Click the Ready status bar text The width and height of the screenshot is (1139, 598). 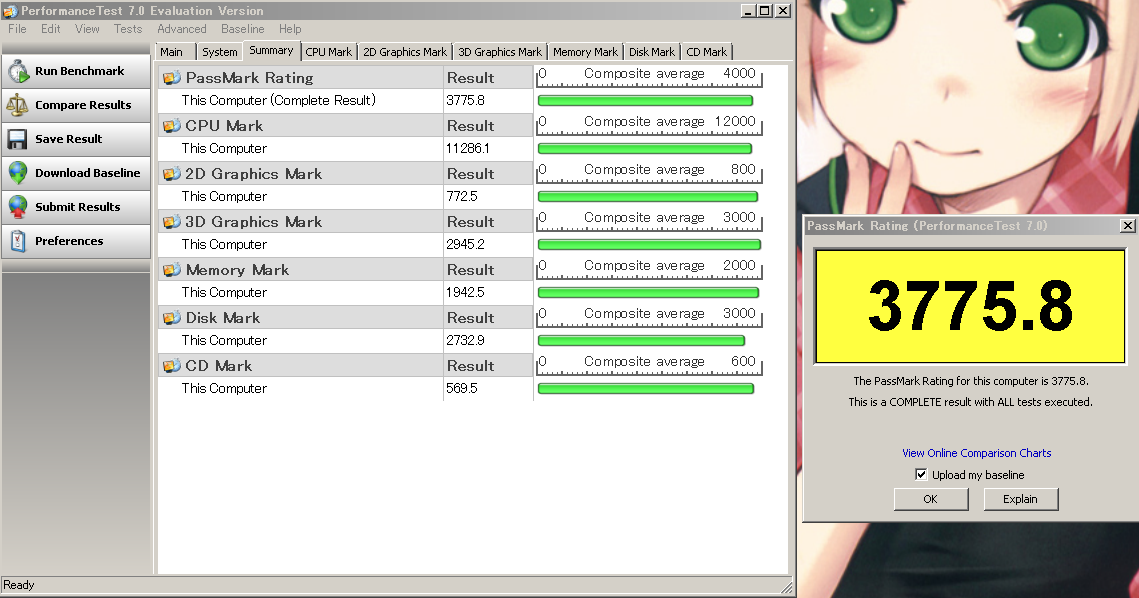coord(19,585)
